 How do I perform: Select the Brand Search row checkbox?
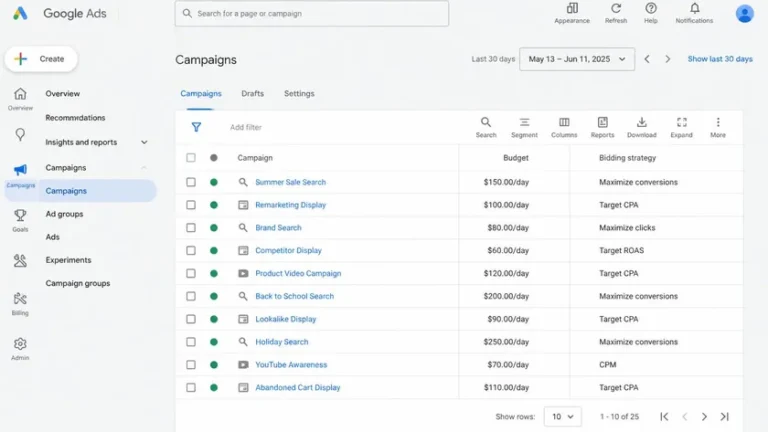pos(191,228)
